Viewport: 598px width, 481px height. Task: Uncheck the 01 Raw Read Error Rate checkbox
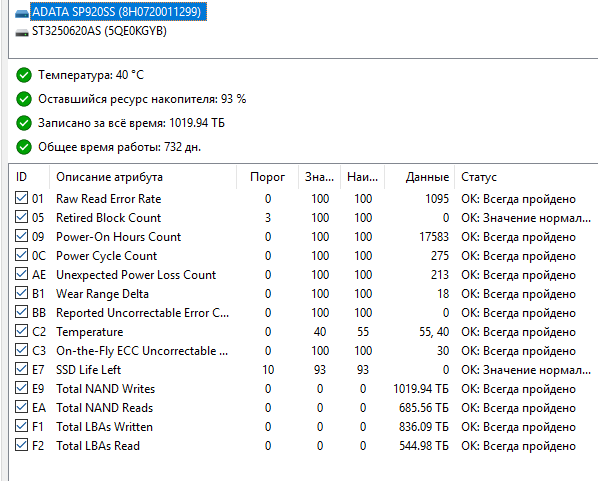coord(21,198)
